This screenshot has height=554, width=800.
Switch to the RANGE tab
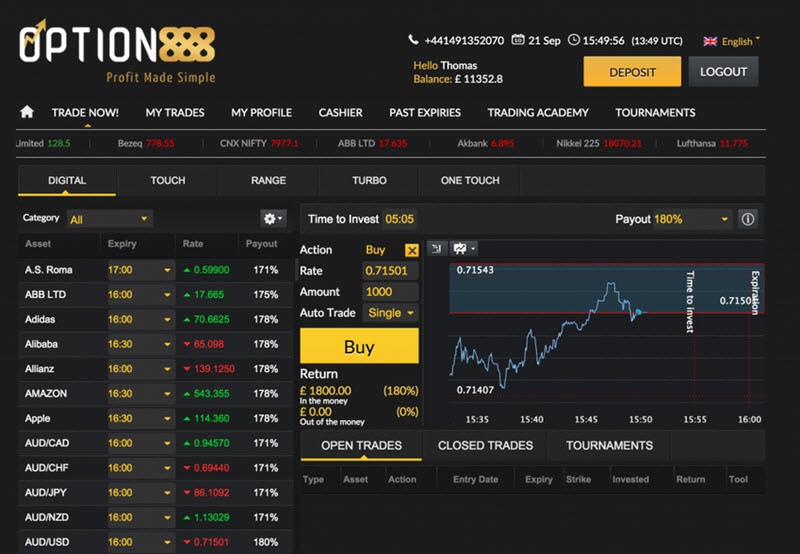click(x=268, y=181)
